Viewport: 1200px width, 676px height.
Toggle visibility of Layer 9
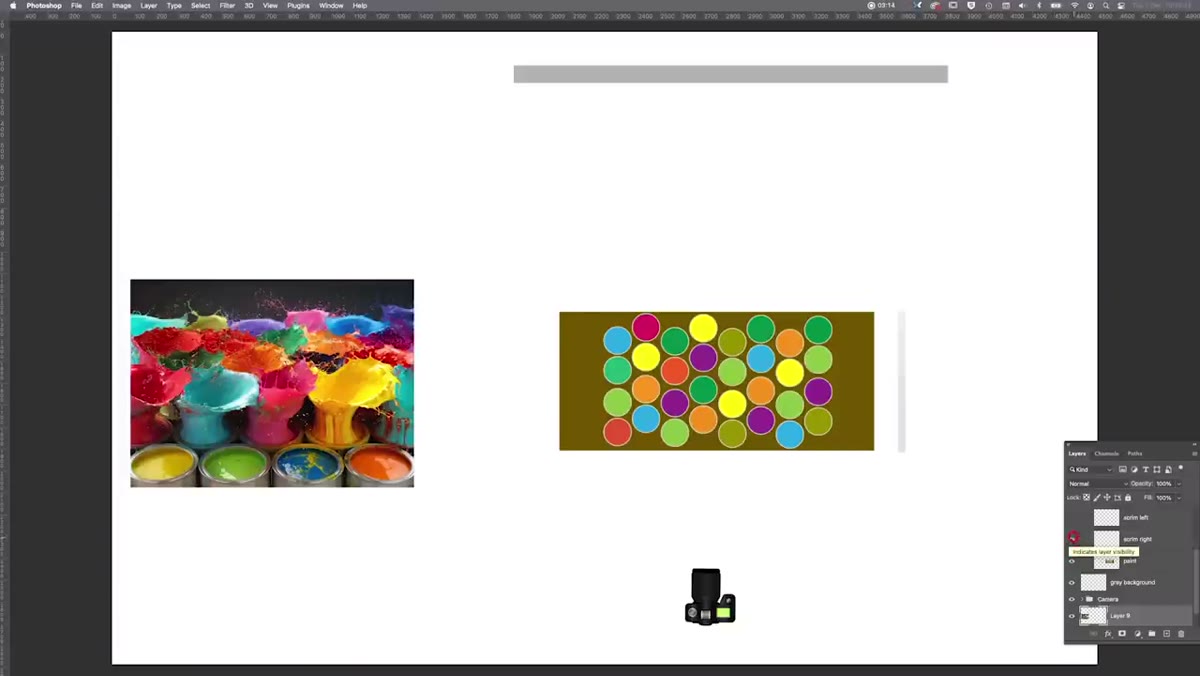click(x=1072, y=616)
